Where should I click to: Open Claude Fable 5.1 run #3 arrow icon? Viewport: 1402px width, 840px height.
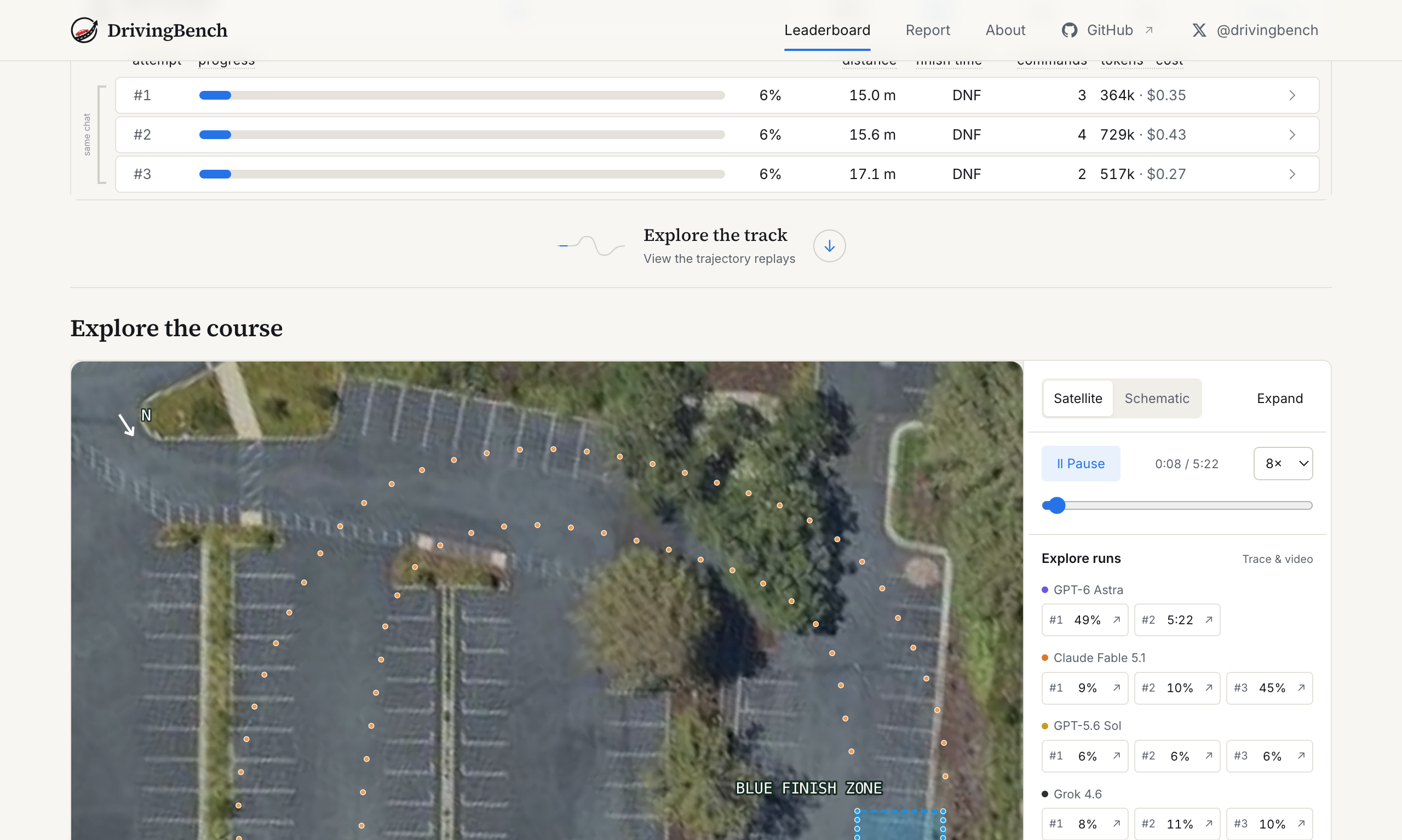tap(1301, 688)
